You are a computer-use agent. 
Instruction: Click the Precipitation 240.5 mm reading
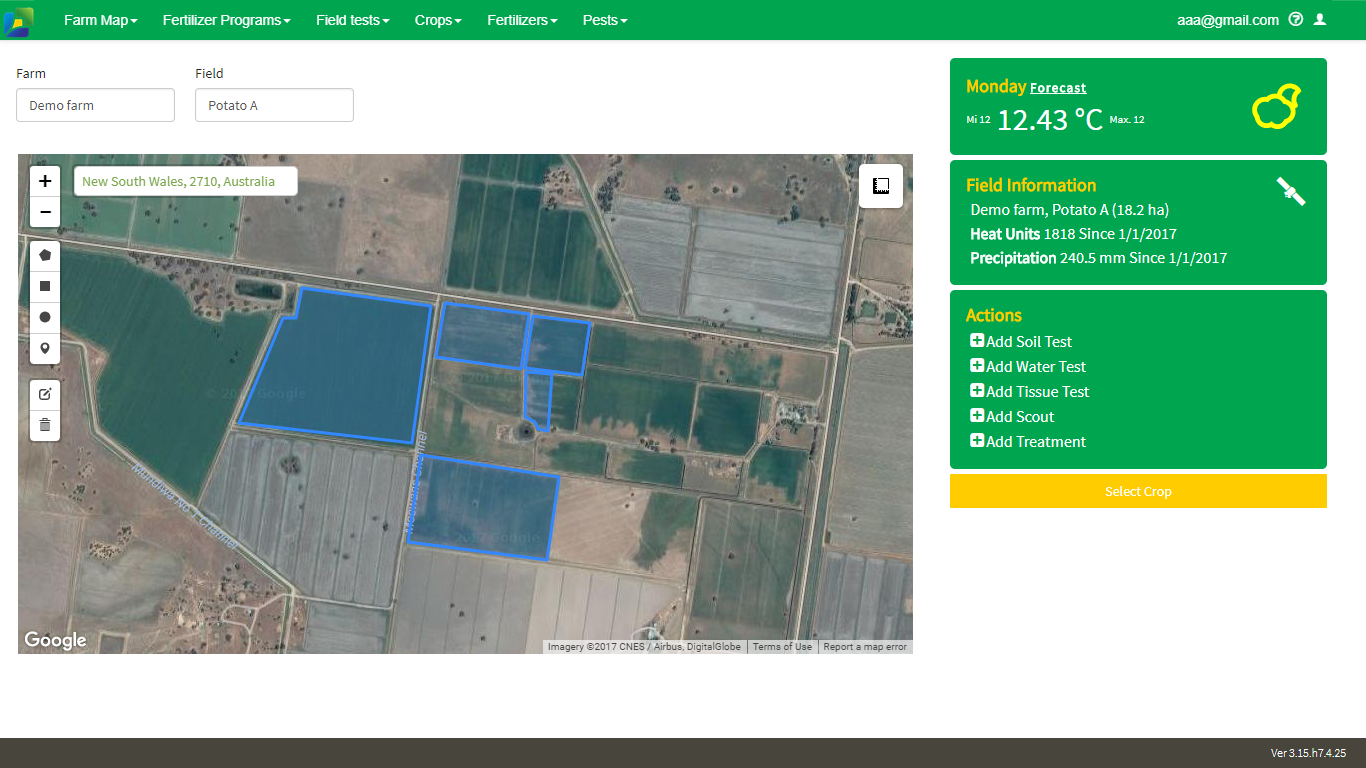coord(1098,258)
